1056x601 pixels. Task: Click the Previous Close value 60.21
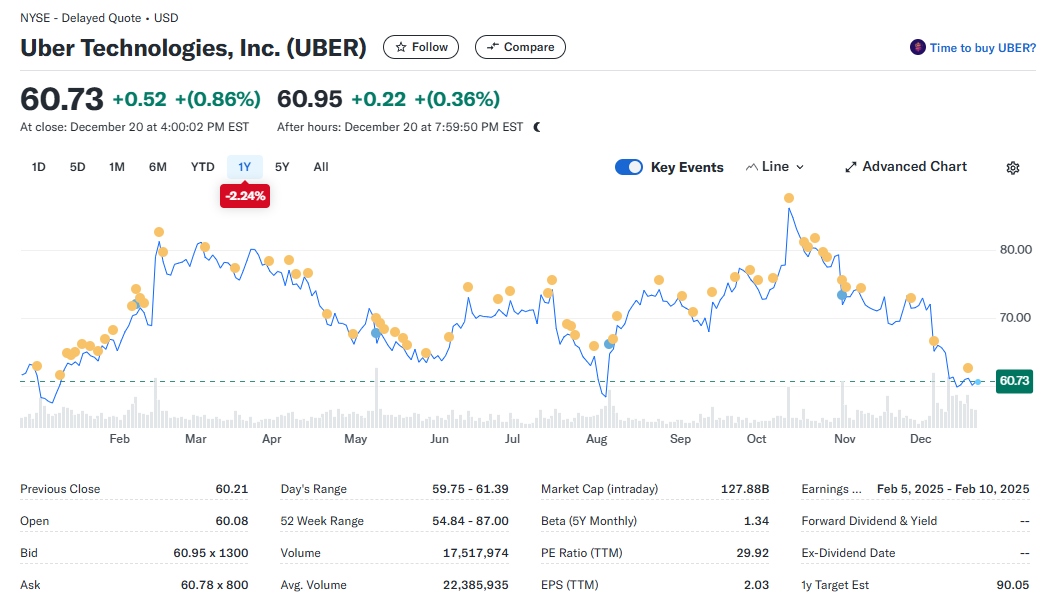[232, 489]
